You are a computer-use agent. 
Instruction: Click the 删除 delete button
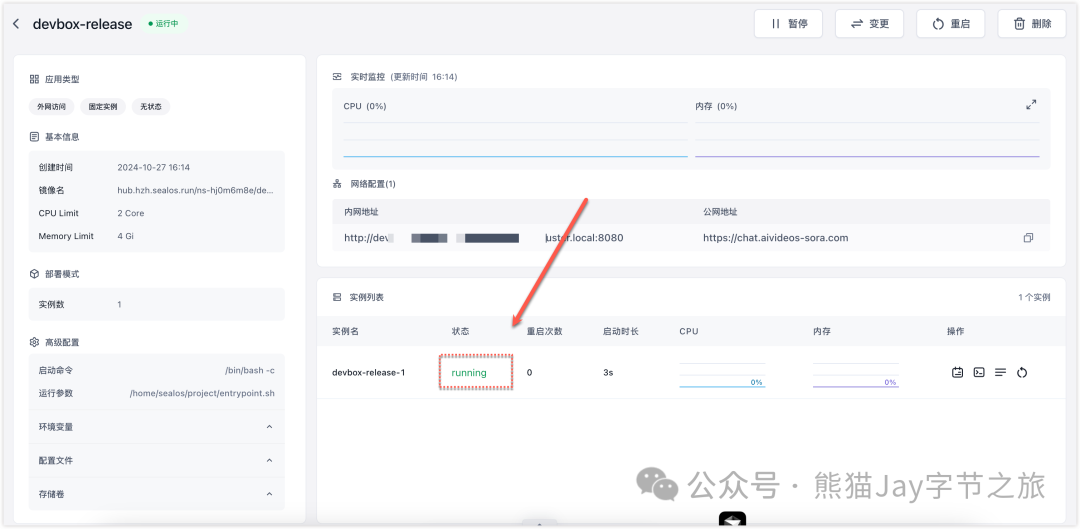[1032, 24]
